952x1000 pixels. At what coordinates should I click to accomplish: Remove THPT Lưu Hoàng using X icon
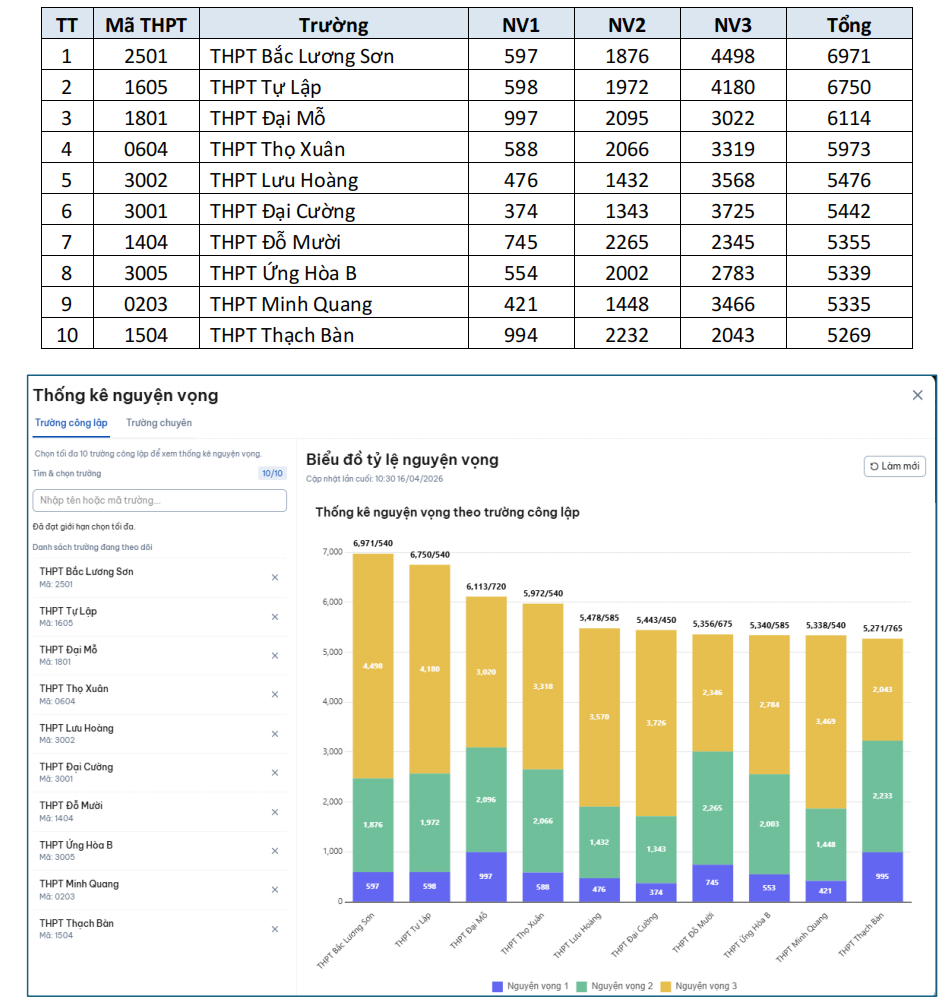click(x=275, y=734)
